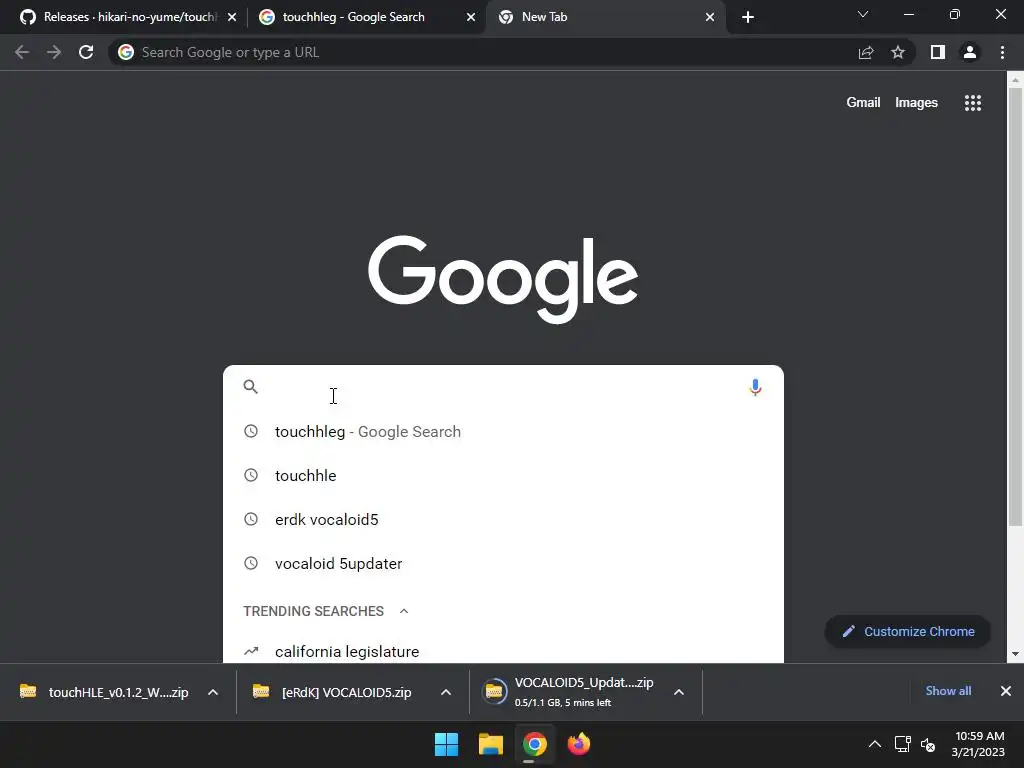The image size is (1024, 768).
Task: Click the VOCALOID5_Updat zip download in progress
Action: click(x=568, y=692)
